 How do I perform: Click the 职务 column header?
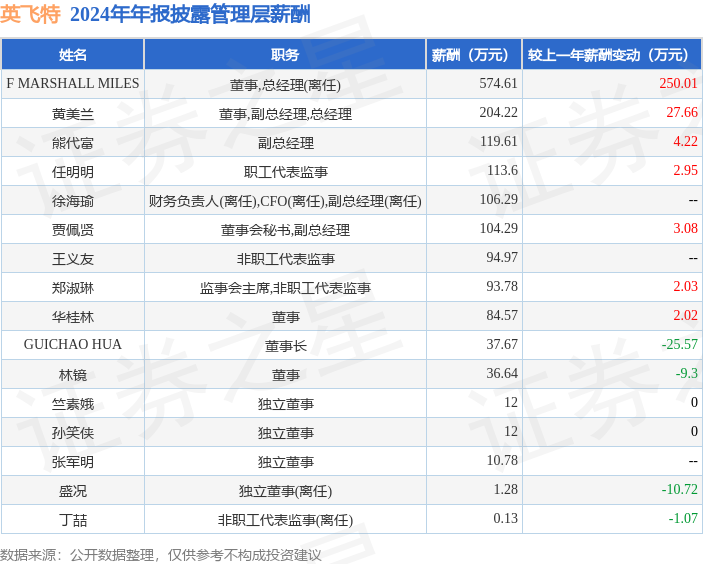coord(285,55)
